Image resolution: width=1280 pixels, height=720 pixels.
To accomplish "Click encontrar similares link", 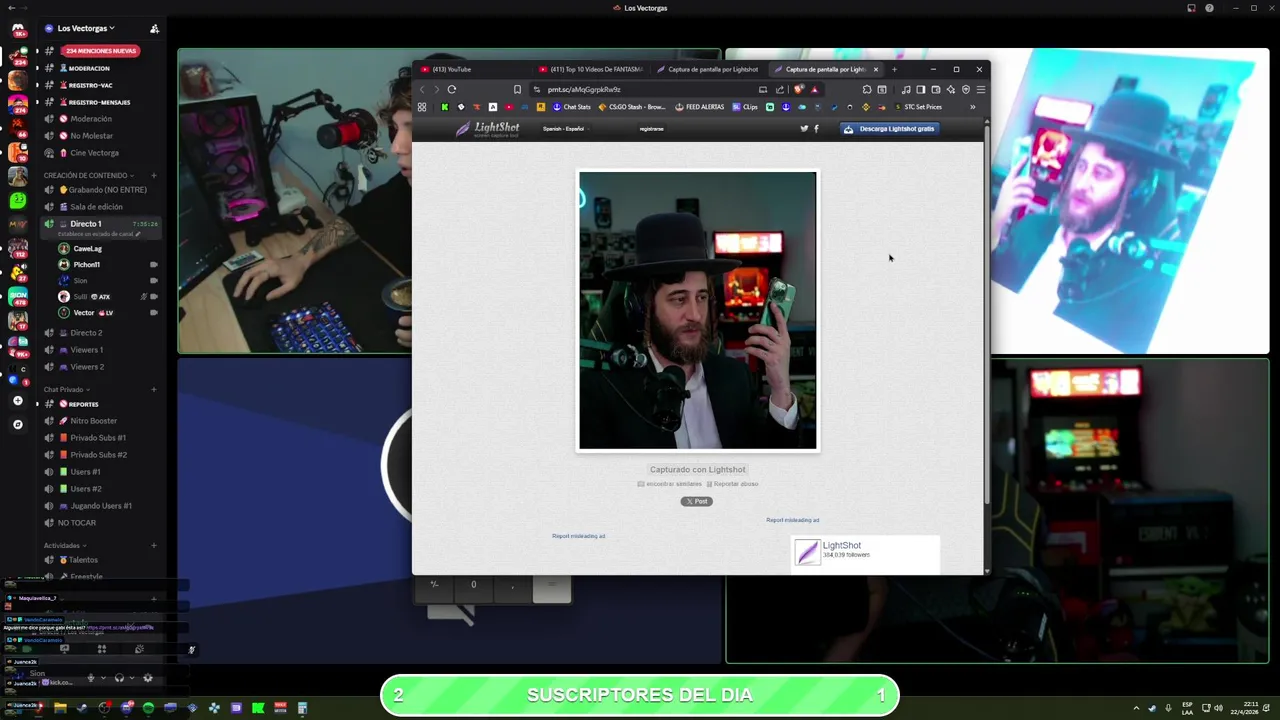I will tap(670, 484).
